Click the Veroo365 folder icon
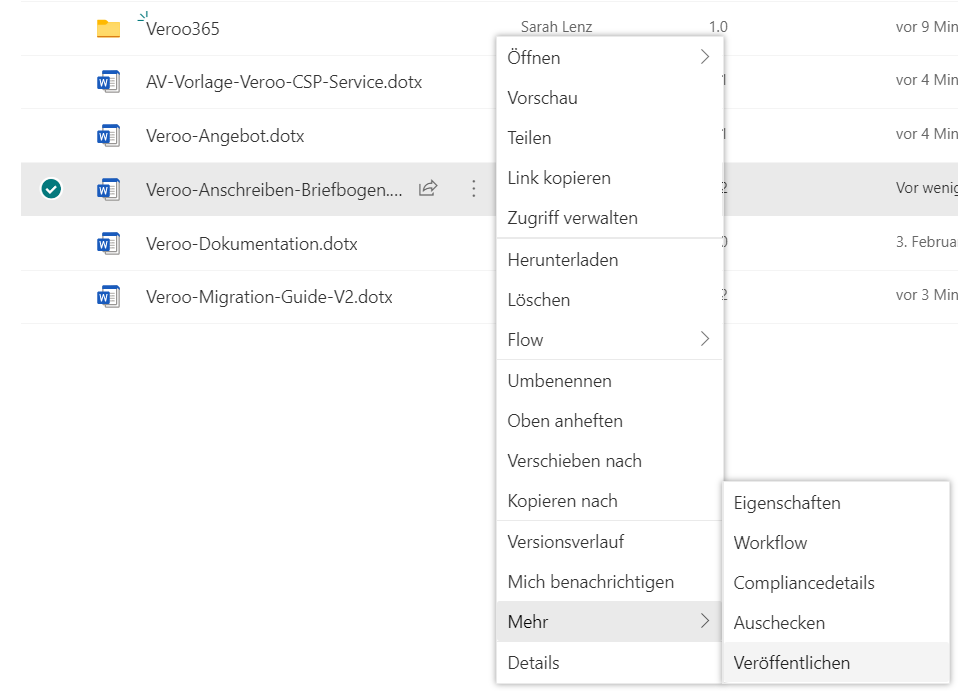Screen dimensions: 958x691 (108, 29)
